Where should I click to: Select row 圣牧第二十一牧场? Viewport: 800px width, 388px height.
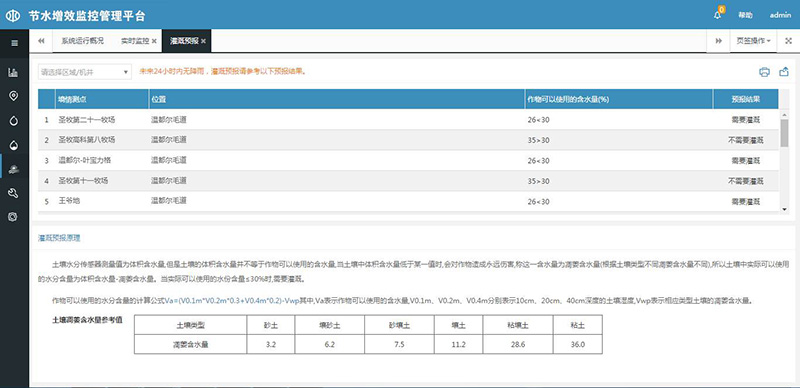point(408,119)
